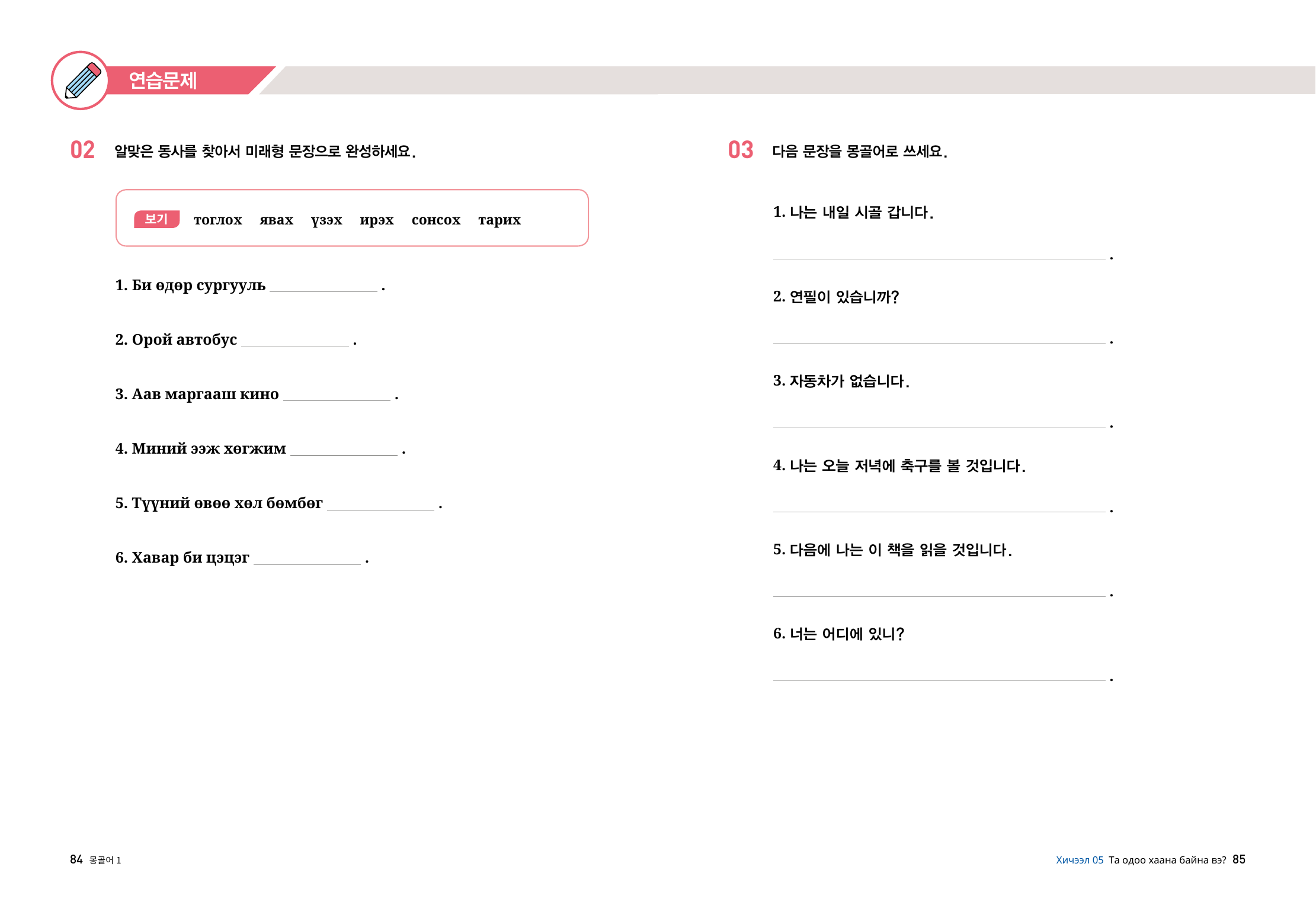The height and width of the screenshot is (899, 1316).
Task: Select the word явах in the word box
Action: click(x=276, y=220)
